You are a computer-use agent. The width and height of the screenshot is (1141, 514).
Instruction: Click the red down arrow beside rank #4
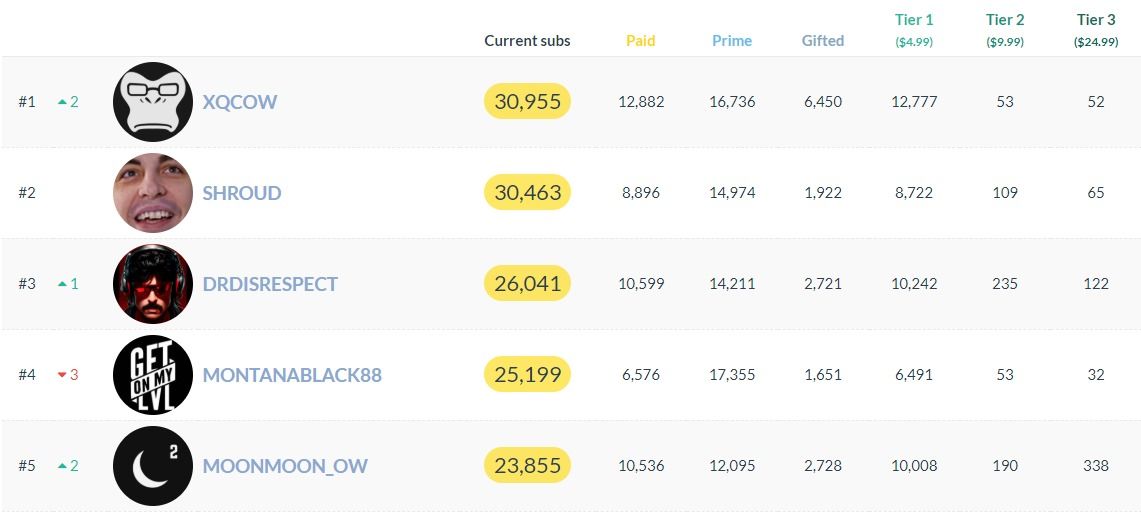tap(62, 375)
